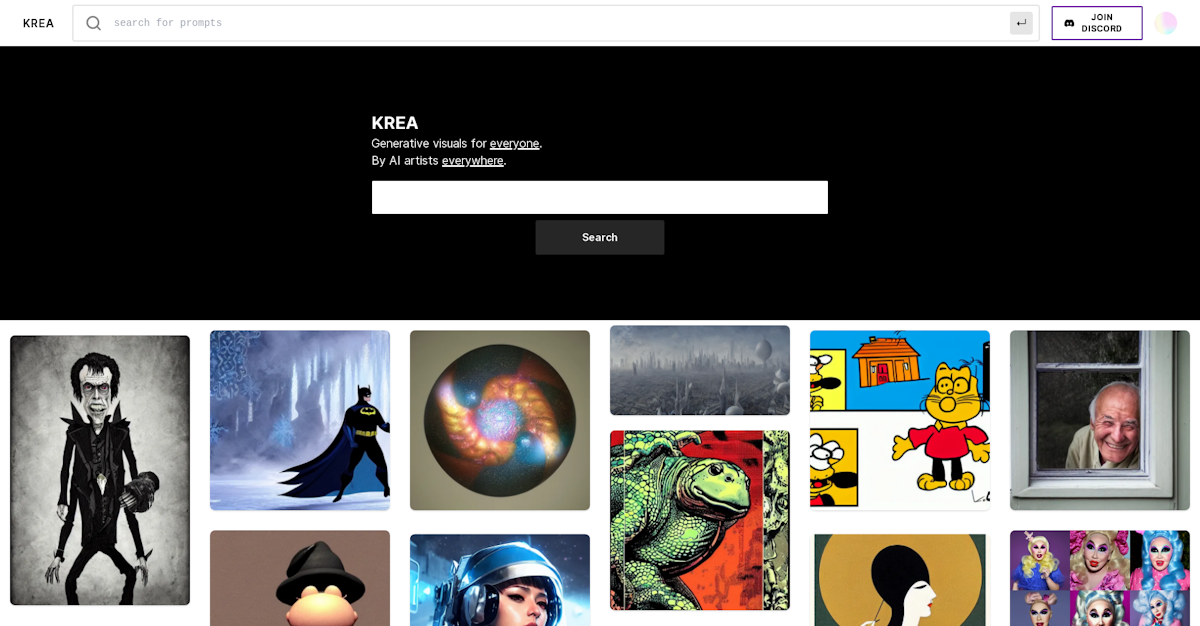This screenshot has height=626, width=1200.
Task: Click the magnifying glass search icon
Action: tap(93, 23)
